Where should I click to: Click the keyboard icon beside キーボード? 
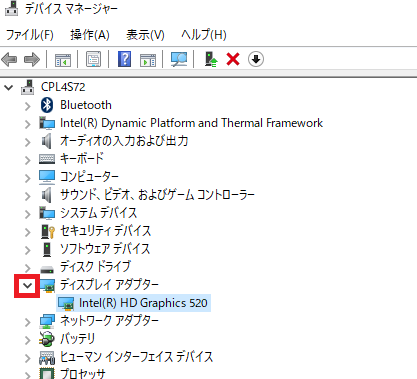[x=47, y=159]
